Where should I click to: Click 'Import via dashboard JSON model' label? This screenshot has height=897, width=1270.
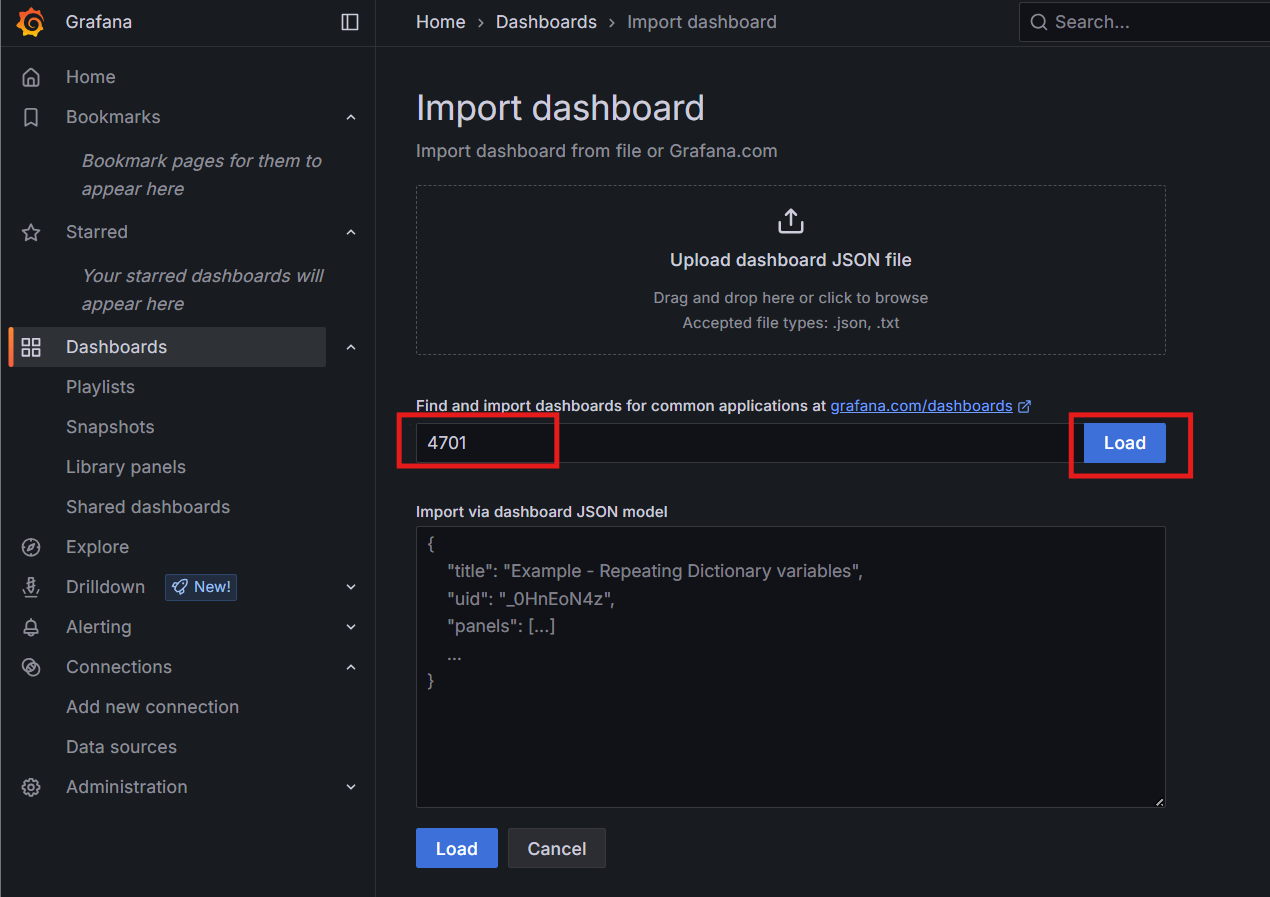(x=542, y=512)
